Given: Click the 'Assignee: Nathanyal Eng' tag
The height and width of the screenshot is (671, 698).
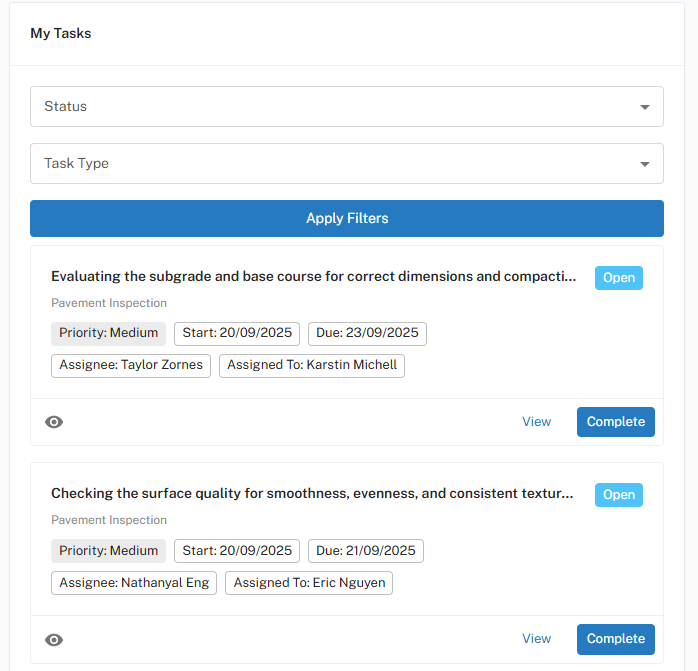Looking at the screenshot, I should coord(134,583).
